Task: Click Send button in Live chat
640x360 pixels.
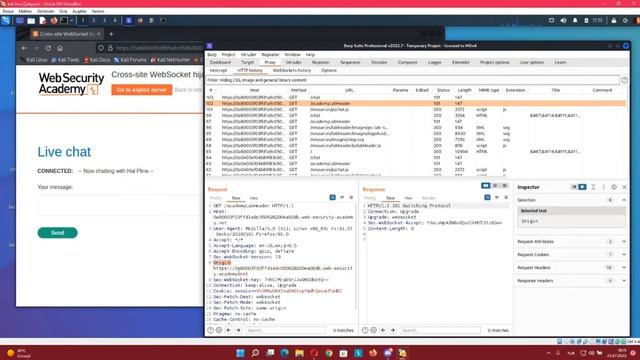Action: (58, 233)
